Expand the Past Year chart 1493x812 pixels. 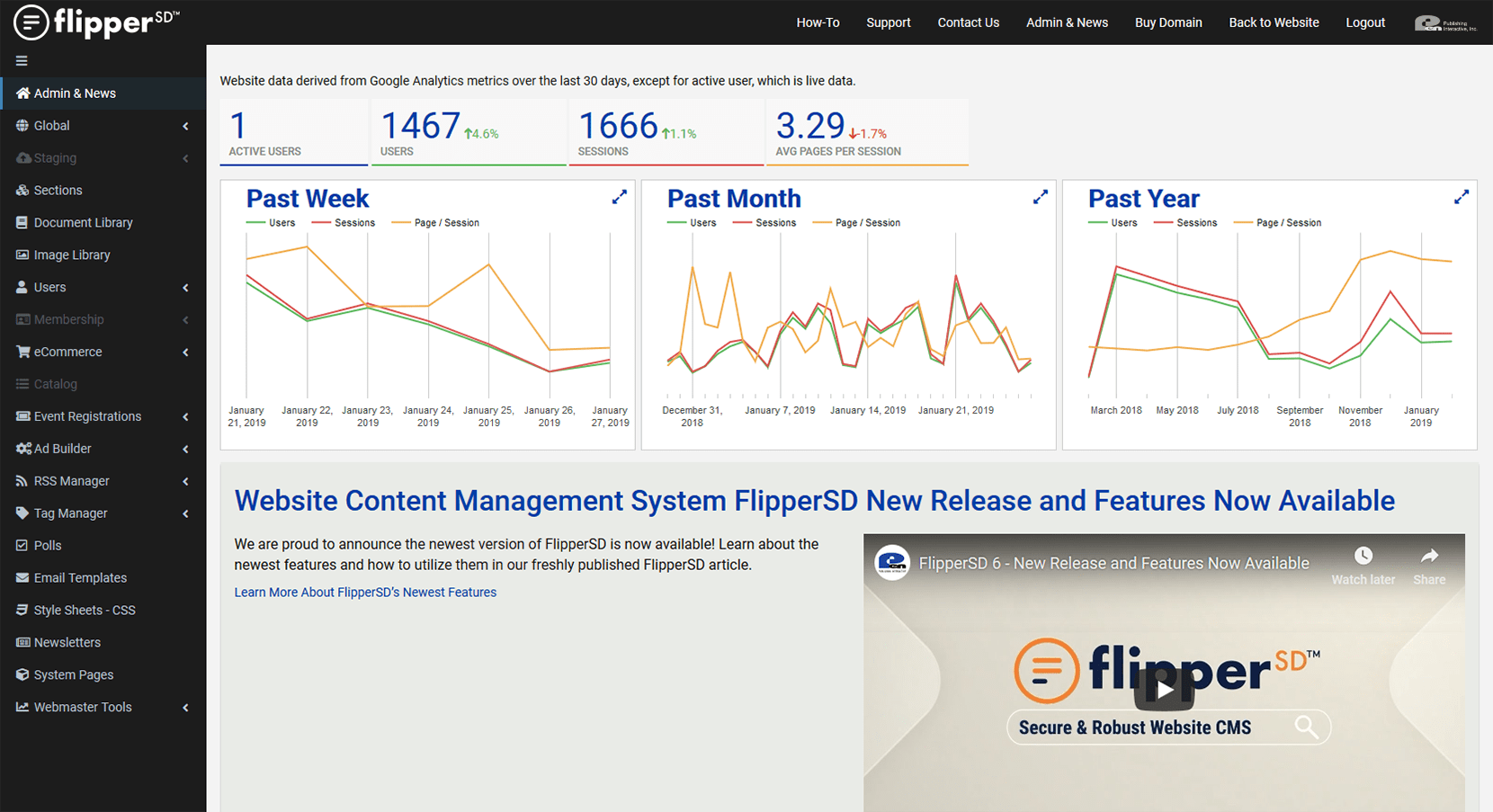1462,197
